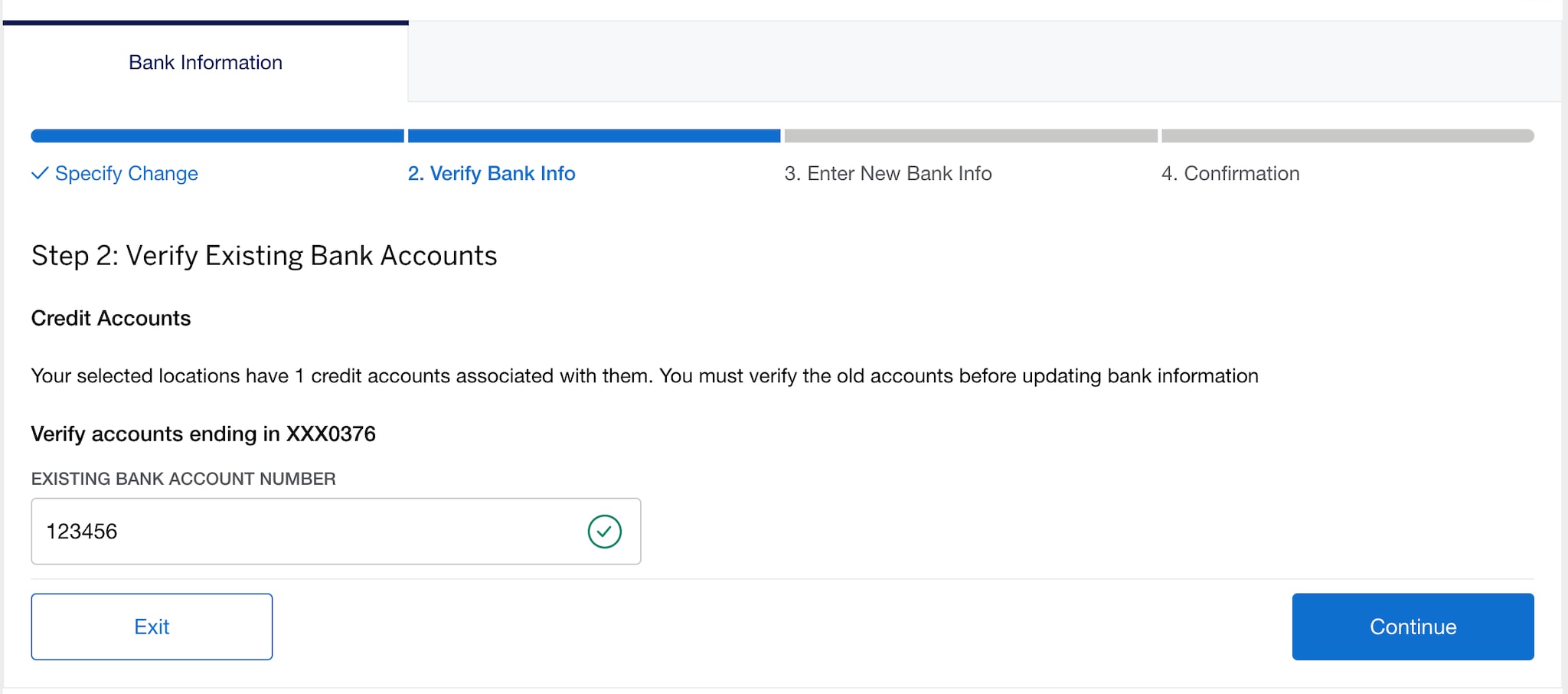Click the Exit button
This screenshot has height=694, width=1568.
(x=152, y=626)
